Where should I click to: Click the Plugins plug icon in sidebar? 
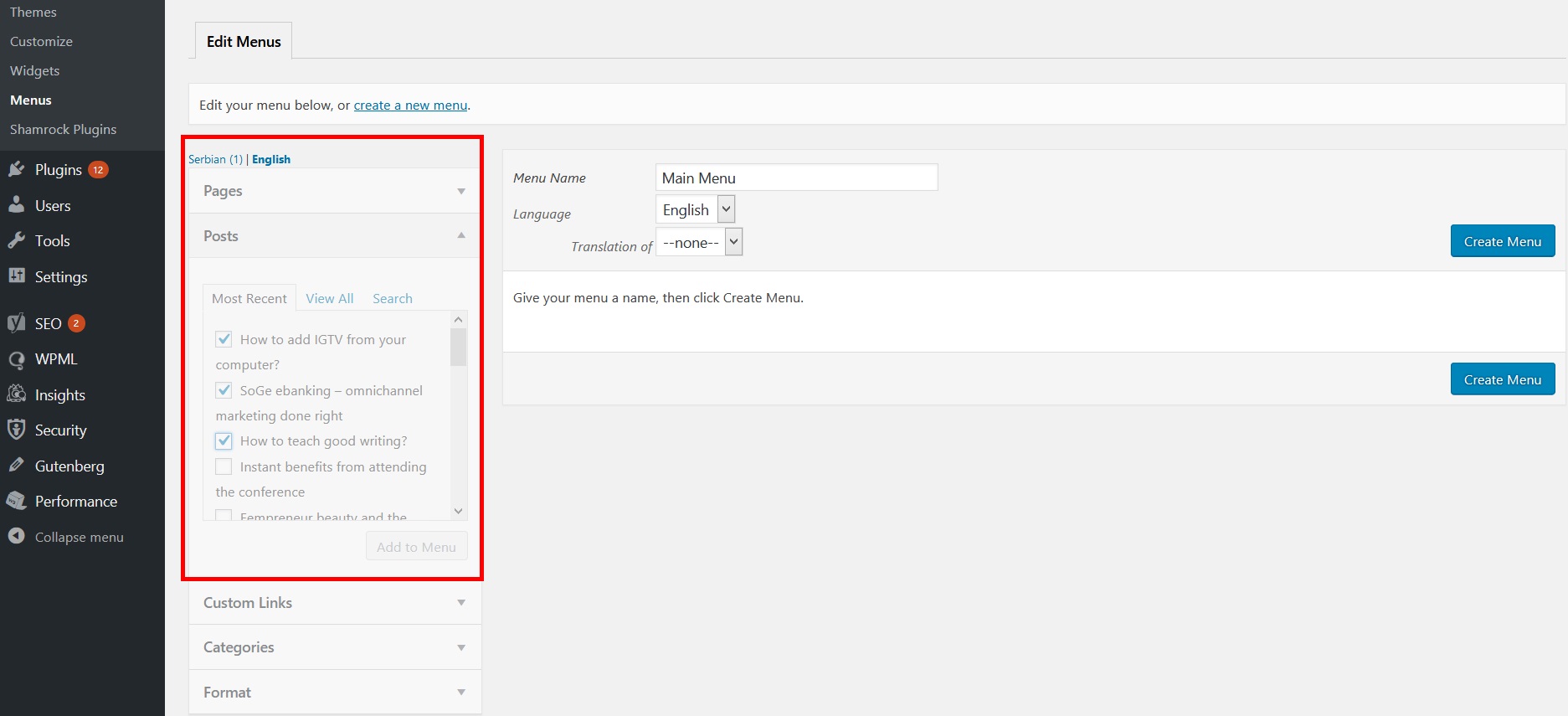pos(16,170)
